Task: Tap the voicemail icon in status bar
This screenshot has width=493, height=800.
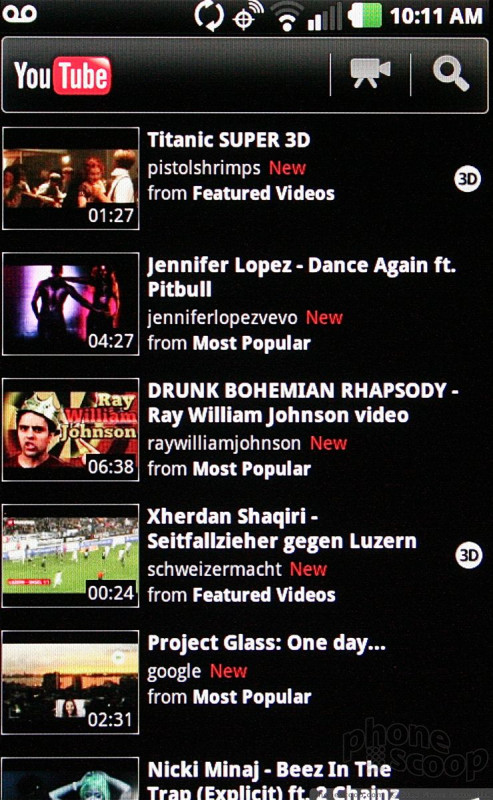Action: (19, 13)
